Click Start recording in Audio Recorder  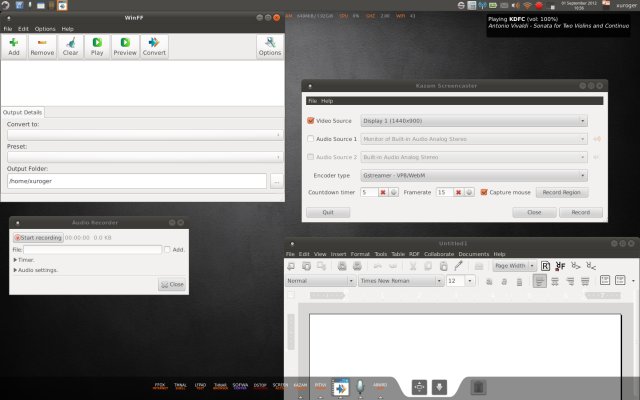click(38, 238)
